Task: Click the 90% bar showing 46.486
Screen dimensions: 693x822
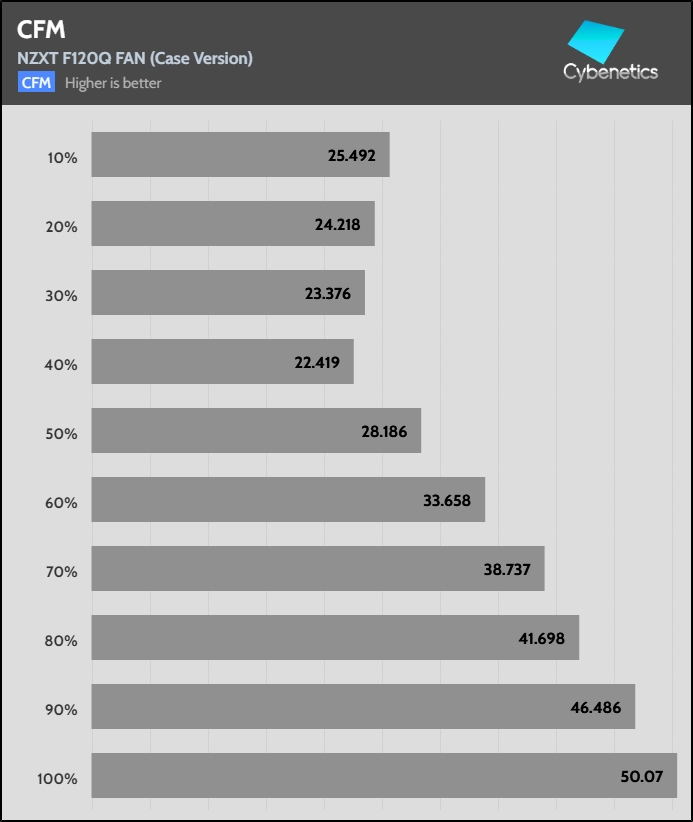Action: coord(363,707)
